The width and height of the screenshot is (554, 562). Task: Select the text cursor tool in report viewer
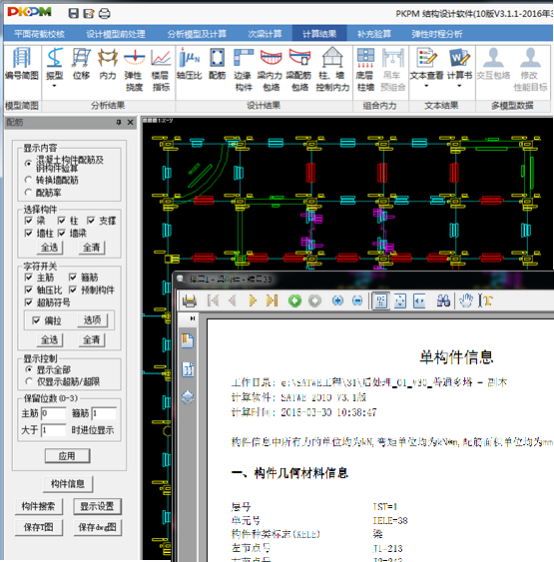[x=485, y=300]
